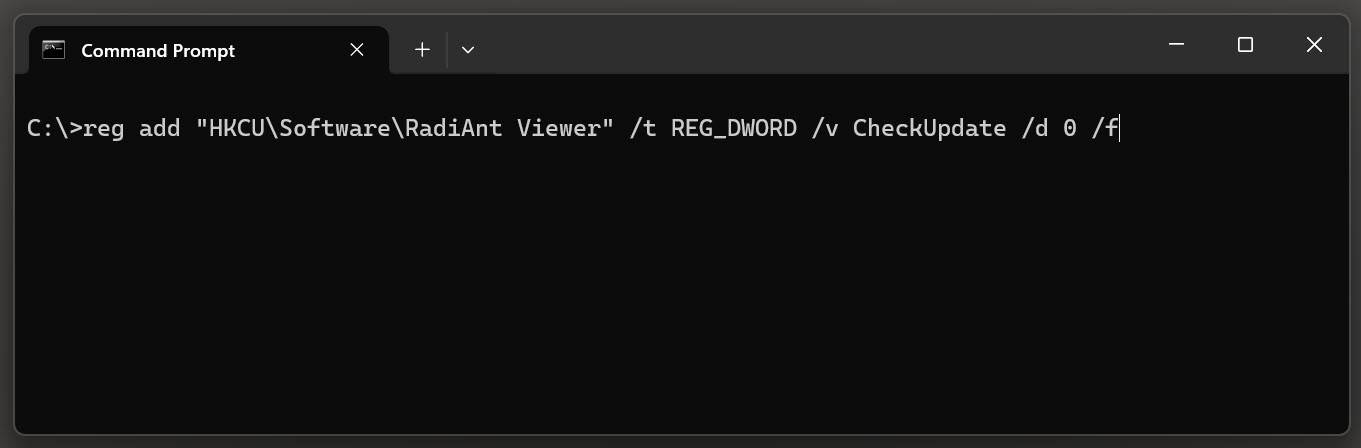Click the CheckUpdate value name
1361x448 pixels.
tap(929, 130)
